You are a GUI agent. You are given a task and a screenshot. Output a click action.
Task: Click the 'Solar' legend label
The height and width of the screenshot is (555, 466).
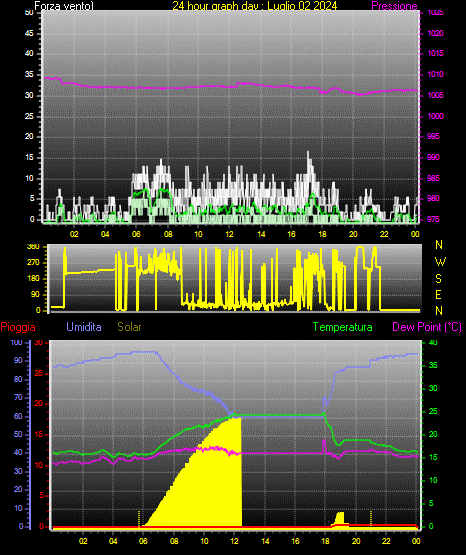129,327
